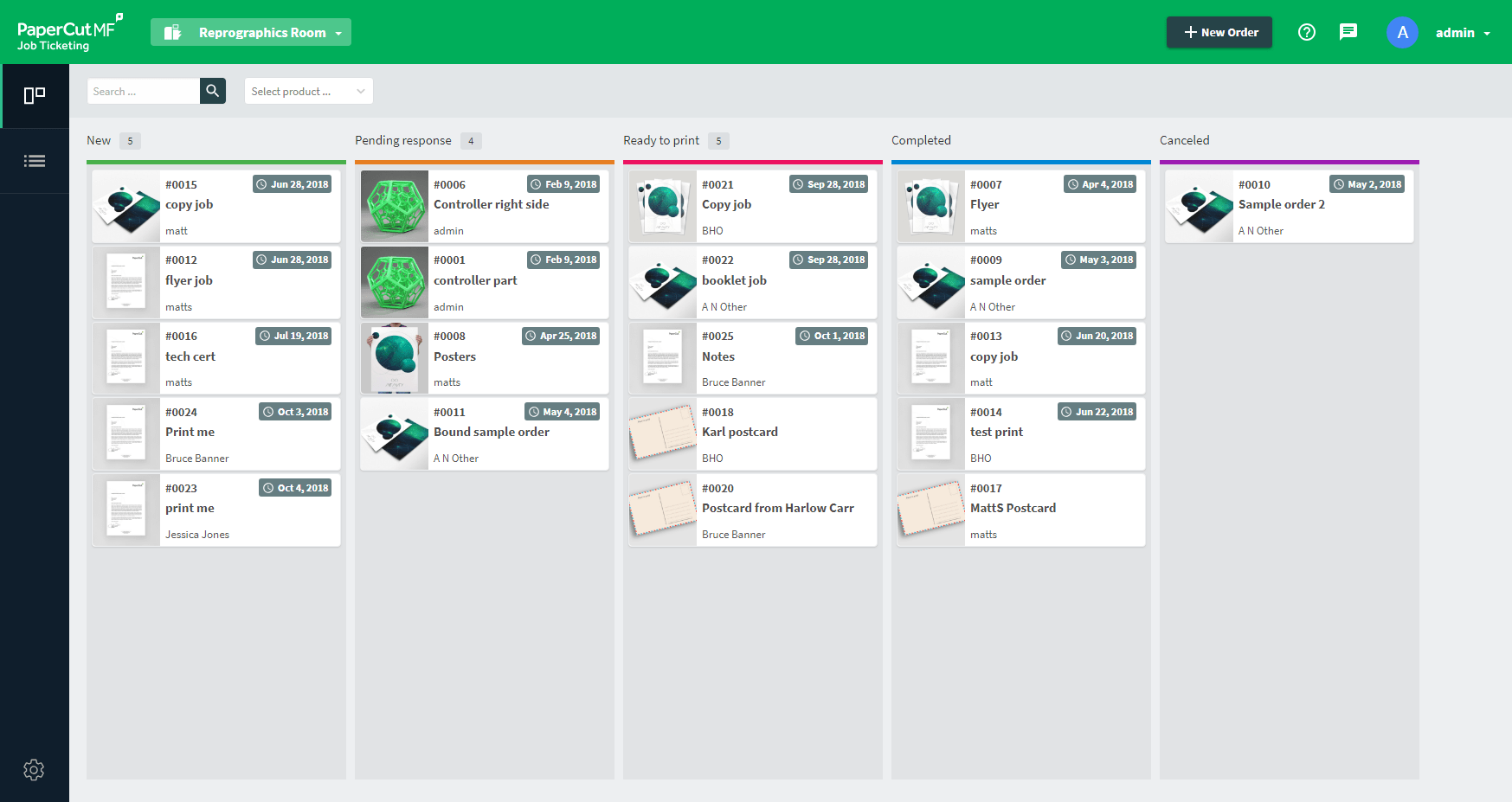Click the blue admin avatar circle
1512x802 pixels.
click(1402, 32)
